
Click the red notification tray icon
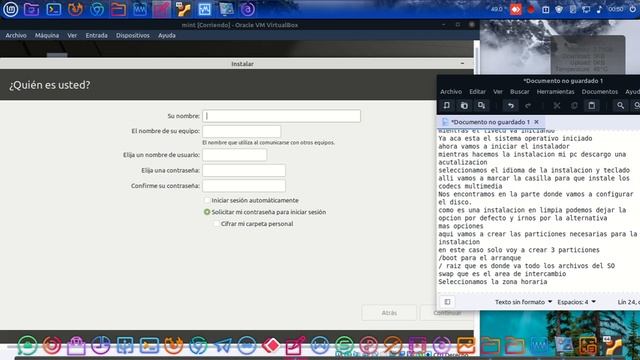point(516,9)
